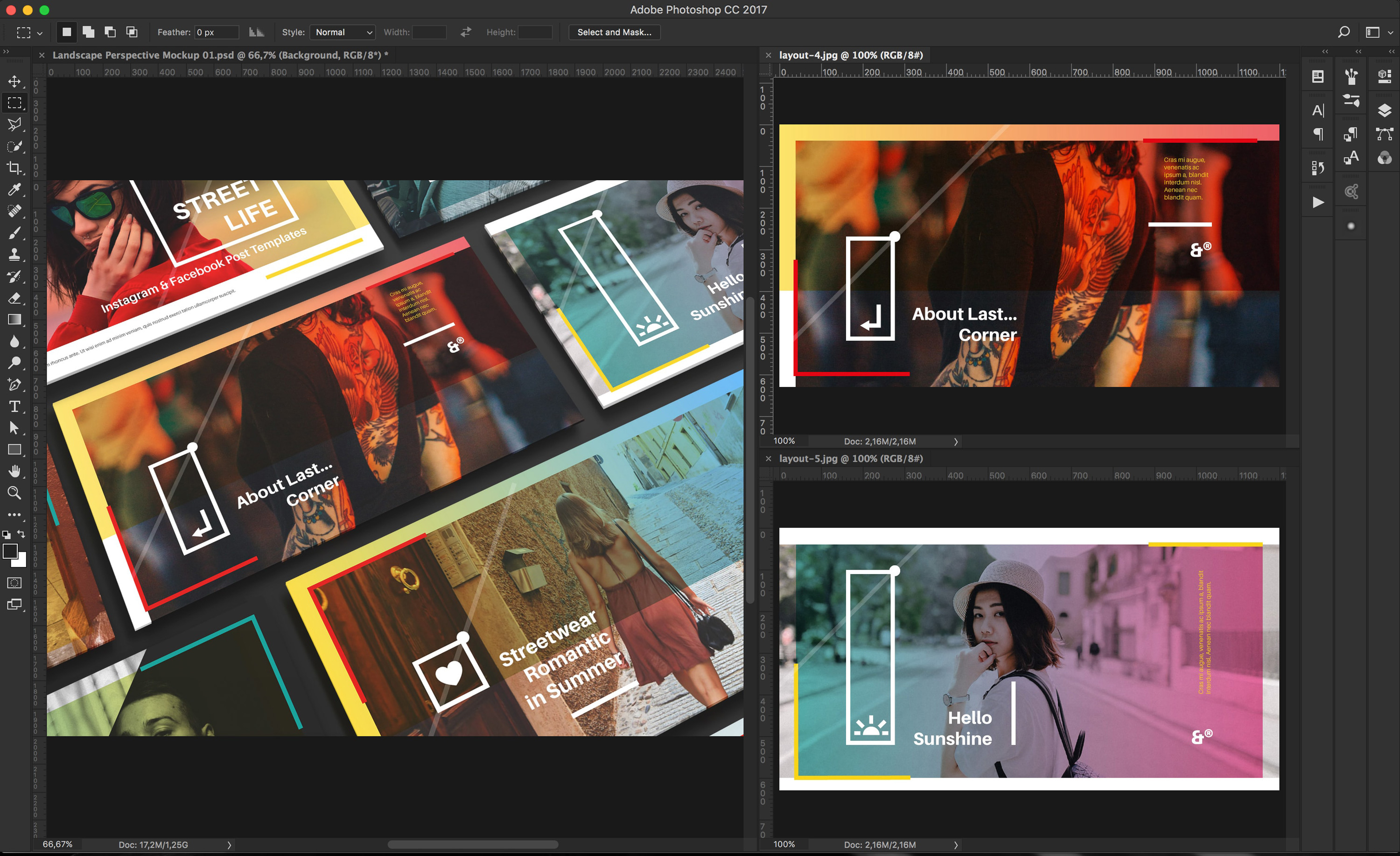Open the Marquee tool preset picker arrow
The image size is (1400, 856).
tap(40, 33)
